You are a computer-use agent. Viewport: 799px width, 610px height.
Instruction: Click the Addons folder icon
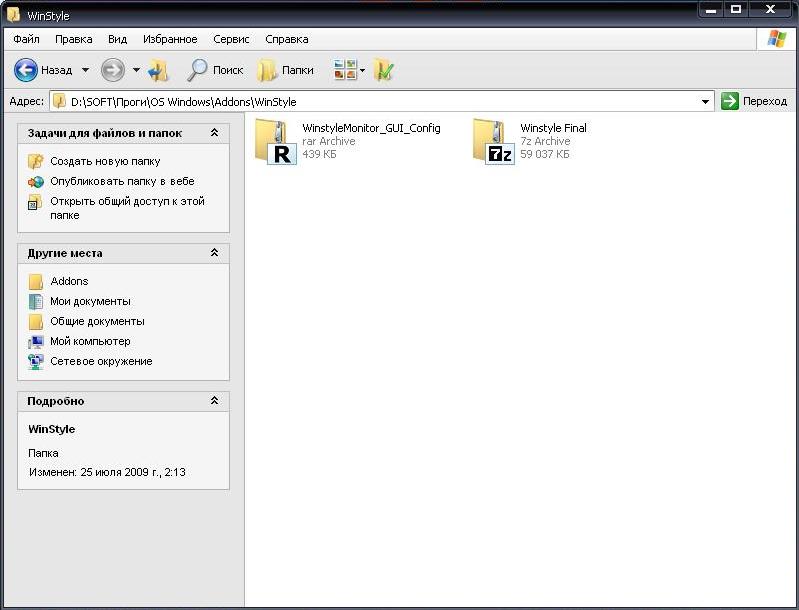pyautogui.click(x=36, y=281)
